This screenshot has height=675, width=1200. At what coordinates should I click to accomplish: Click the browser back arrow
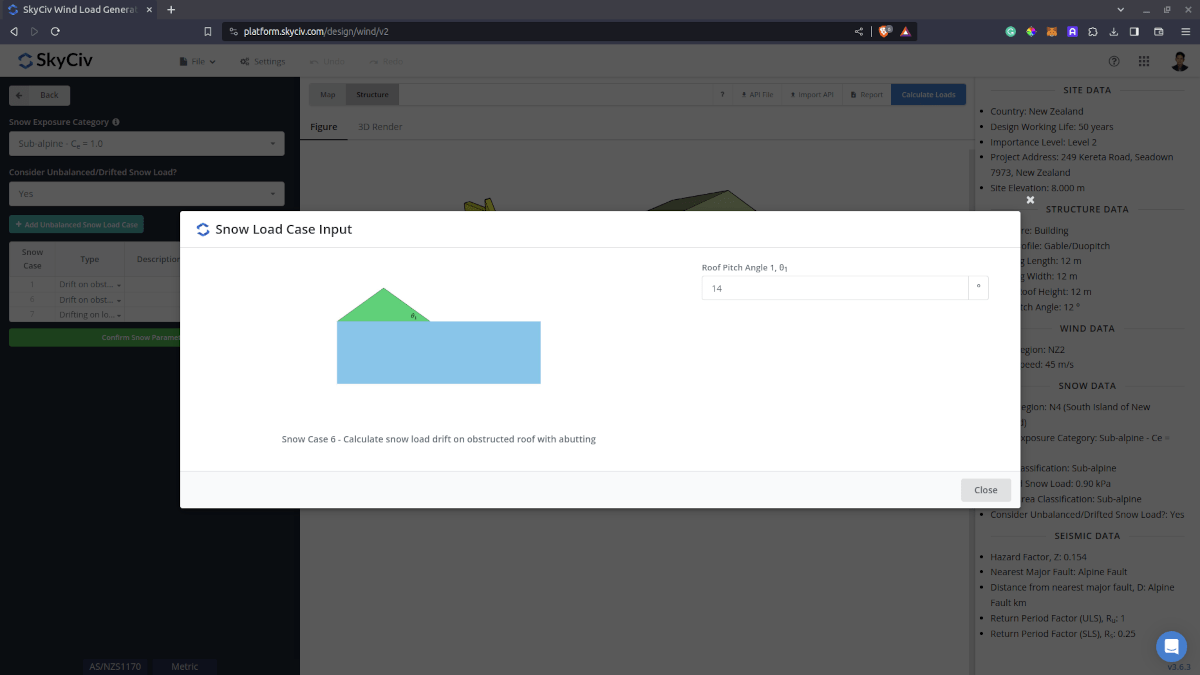click(15, 31)
